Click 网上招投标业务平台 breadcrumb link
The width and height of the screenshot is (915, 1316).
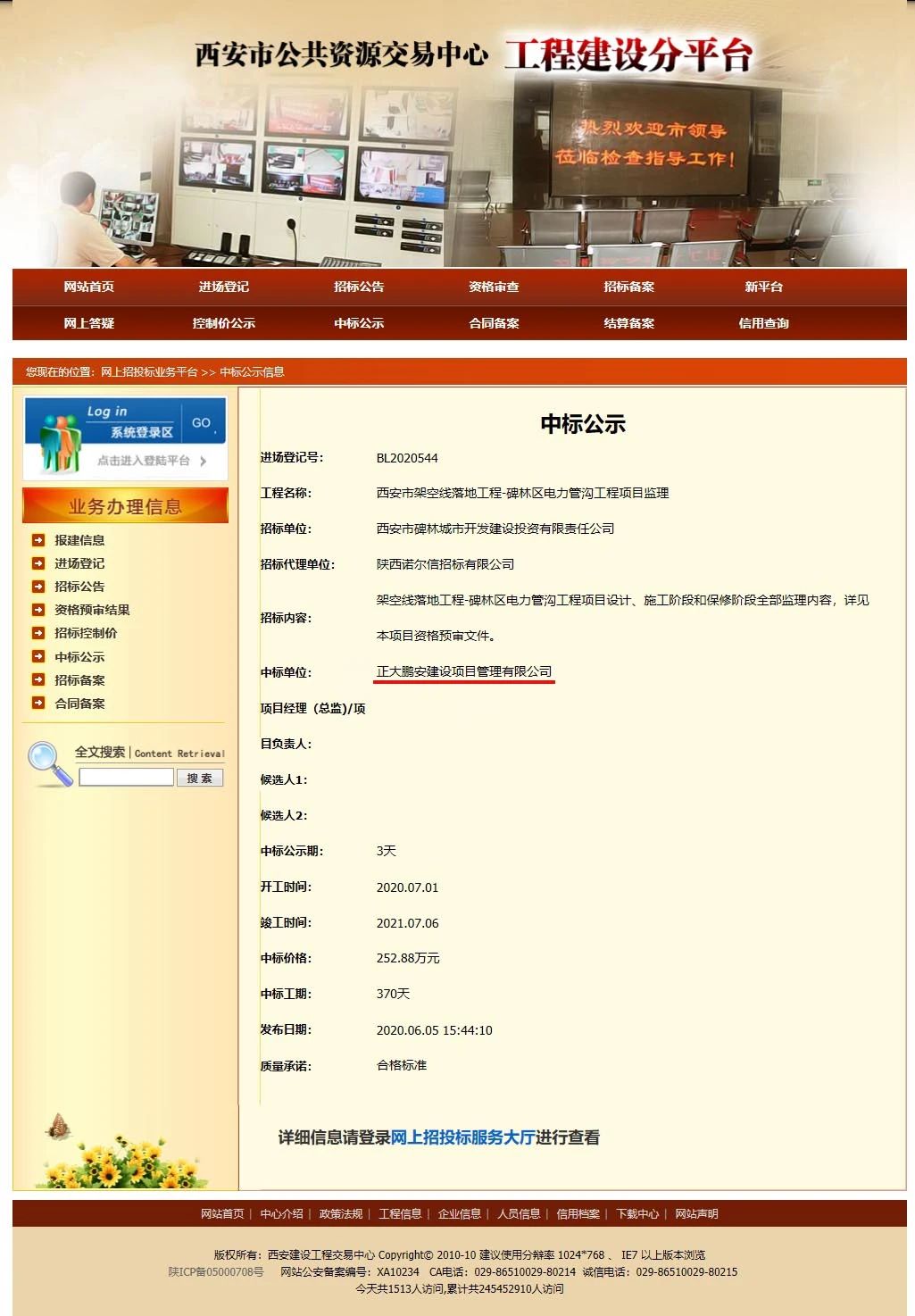tap(149, 372)
